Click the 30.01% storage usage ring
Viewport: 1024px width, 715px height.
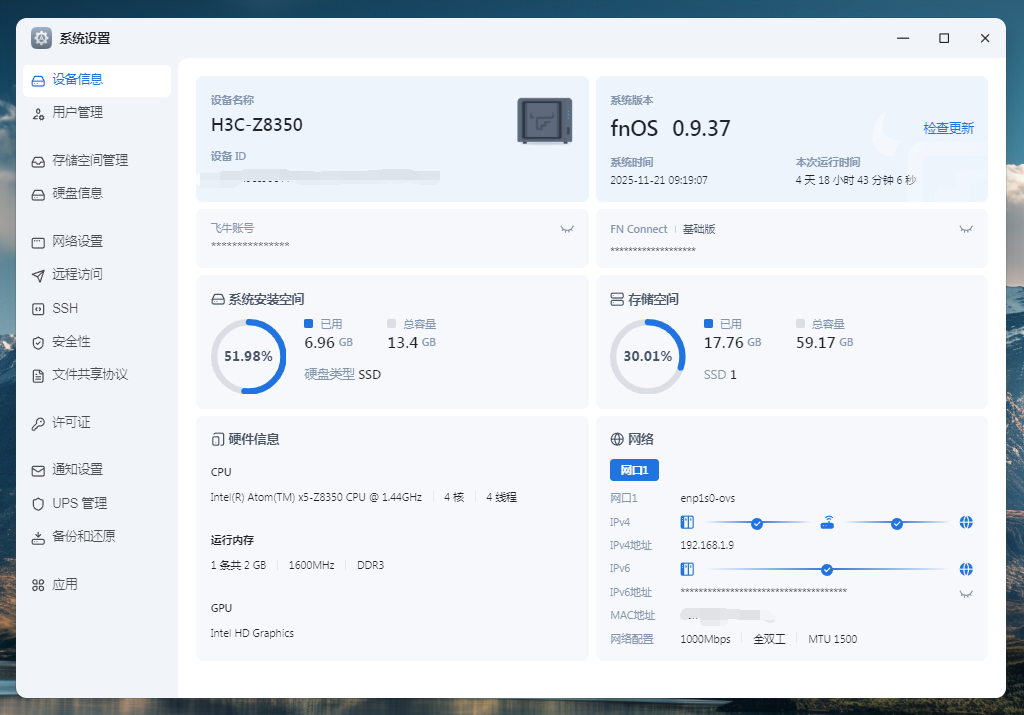[648, 356]
